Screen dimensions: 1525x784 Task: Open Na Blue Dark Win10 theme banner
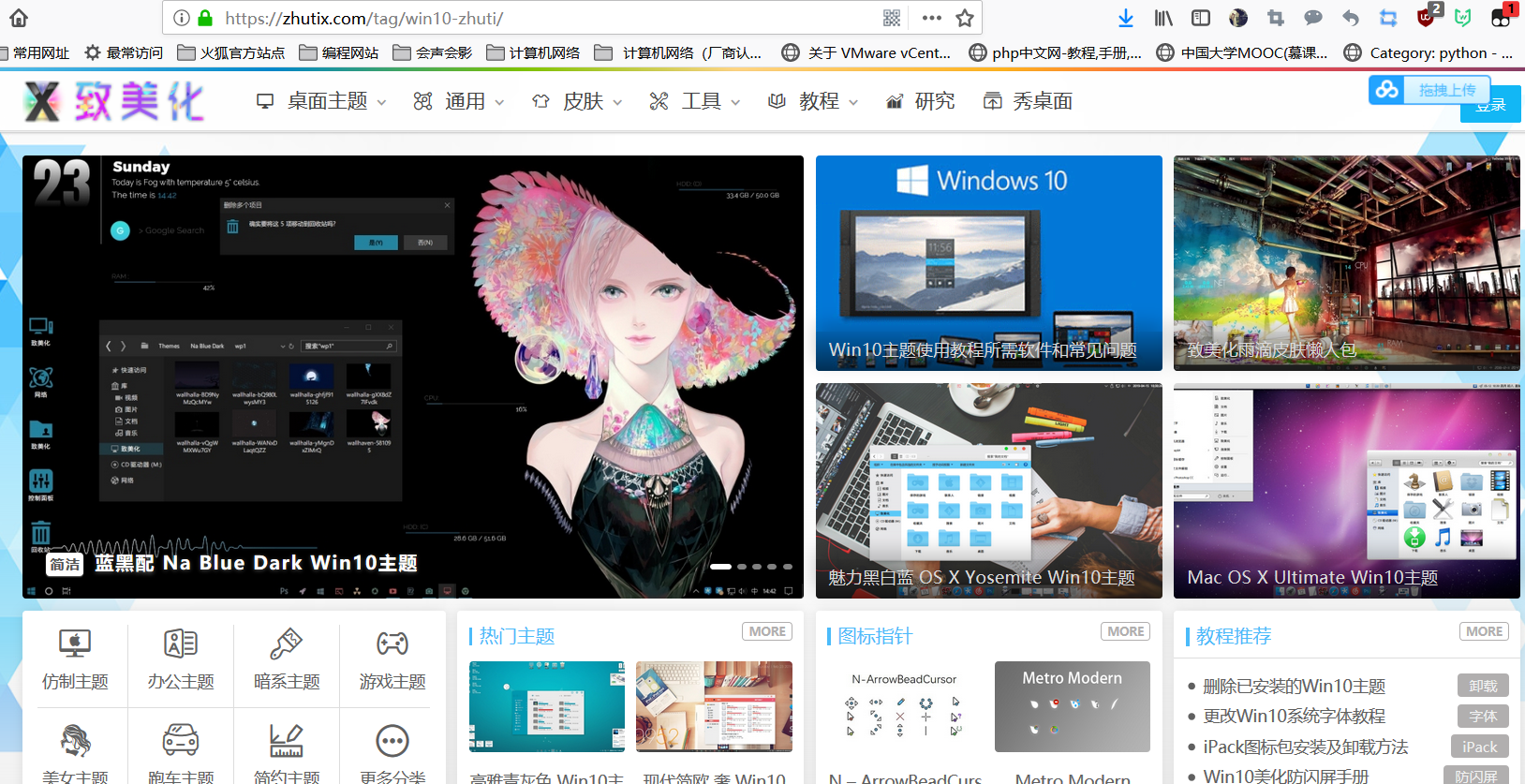[413, 377]
